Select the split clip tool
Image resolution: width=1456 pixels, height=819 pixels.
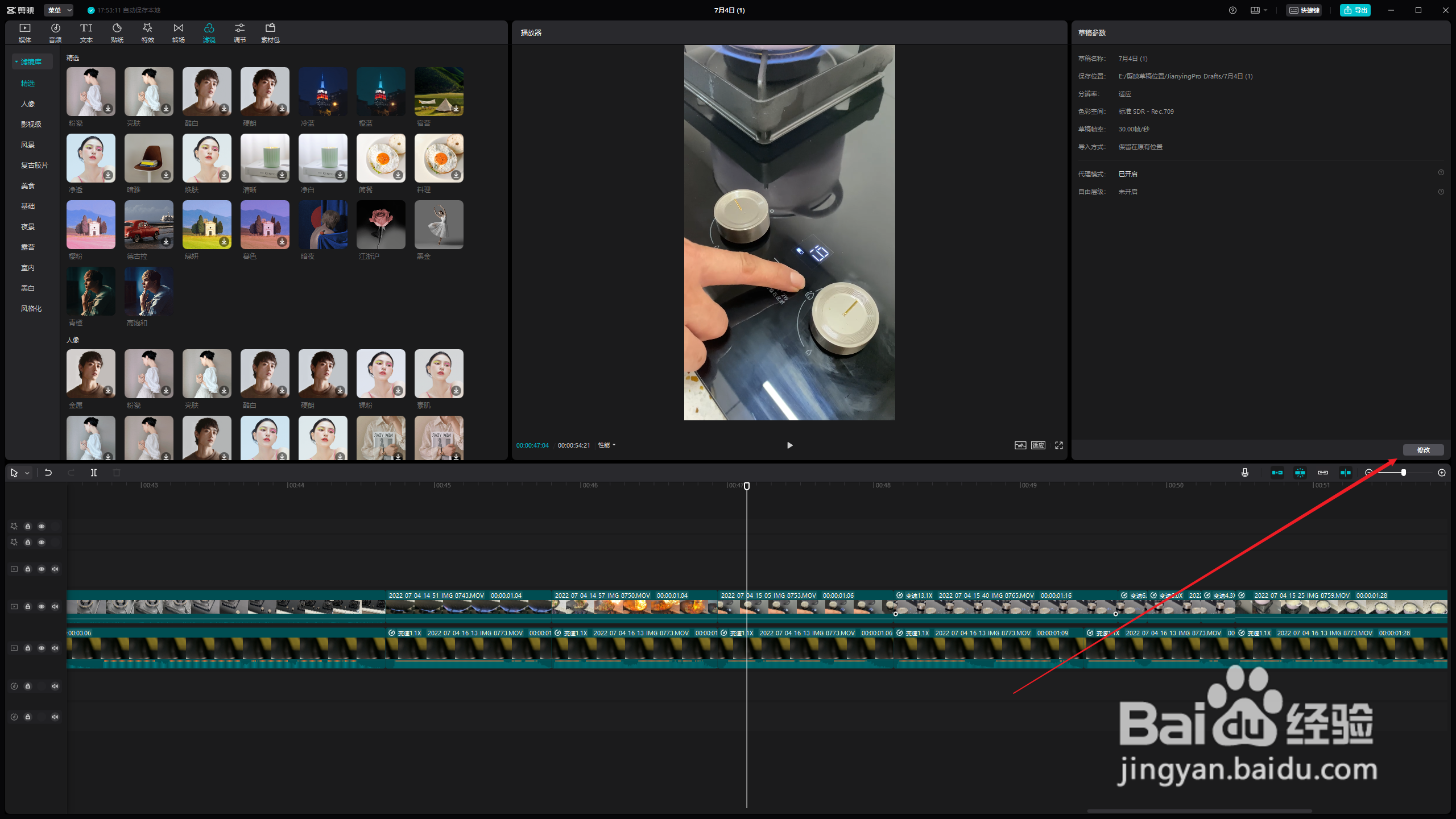[94, 473]
